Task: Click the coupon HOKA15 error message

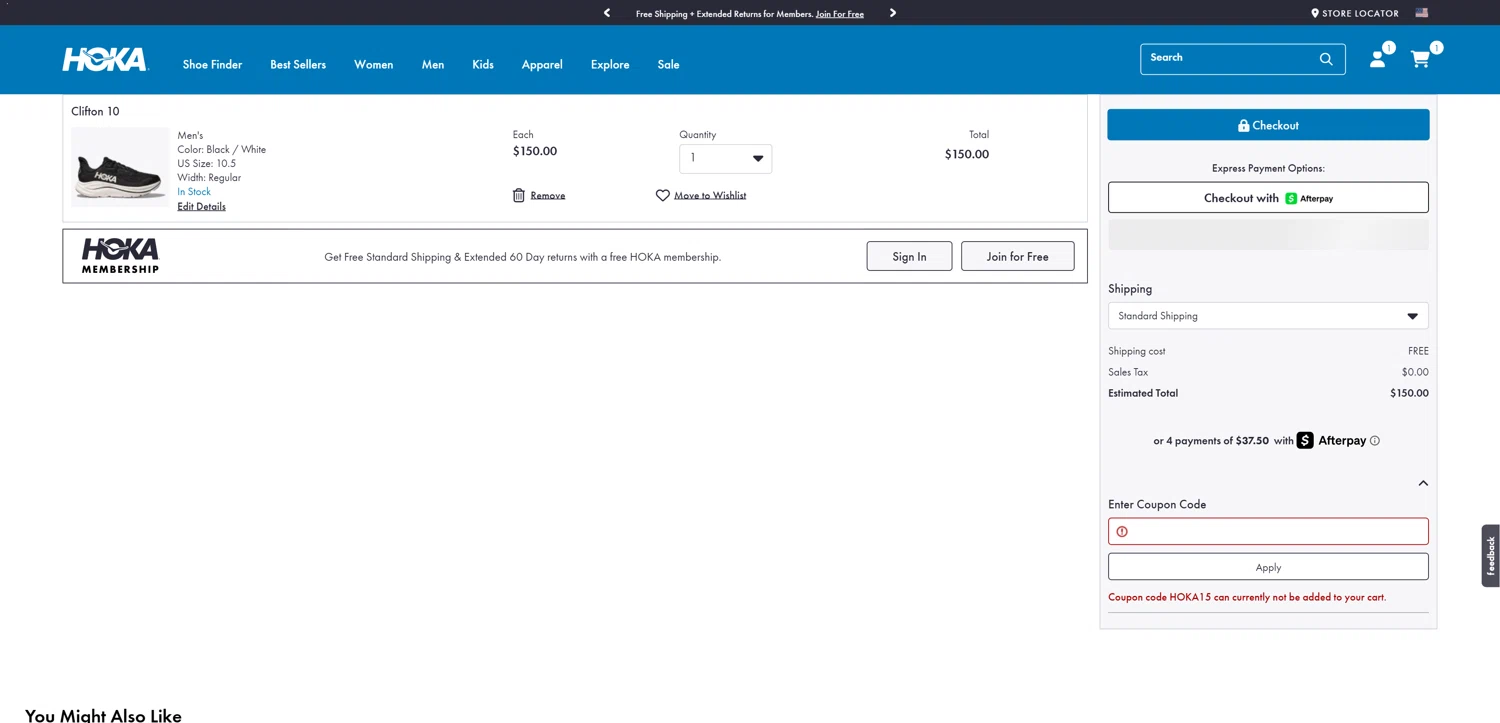Action: point(1247,597)
